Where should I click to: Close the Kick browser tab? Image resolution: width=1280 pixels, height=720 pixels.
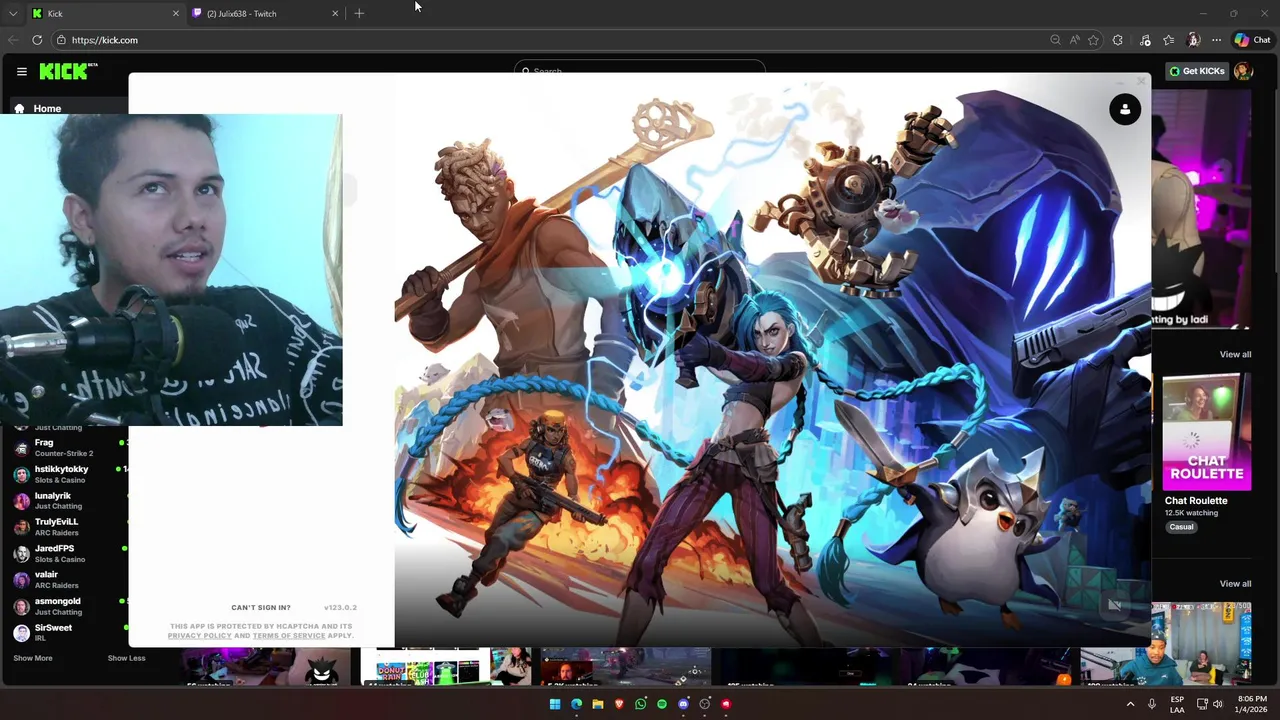[x=176, y=13]
